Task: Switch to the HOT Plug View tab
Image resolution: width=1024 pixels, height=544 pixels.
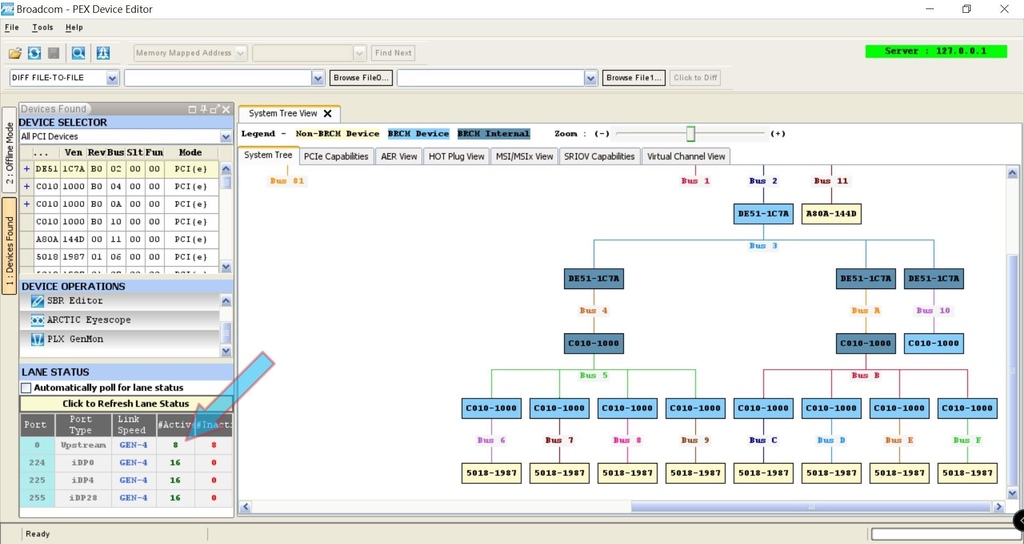Action: [456, 157]
